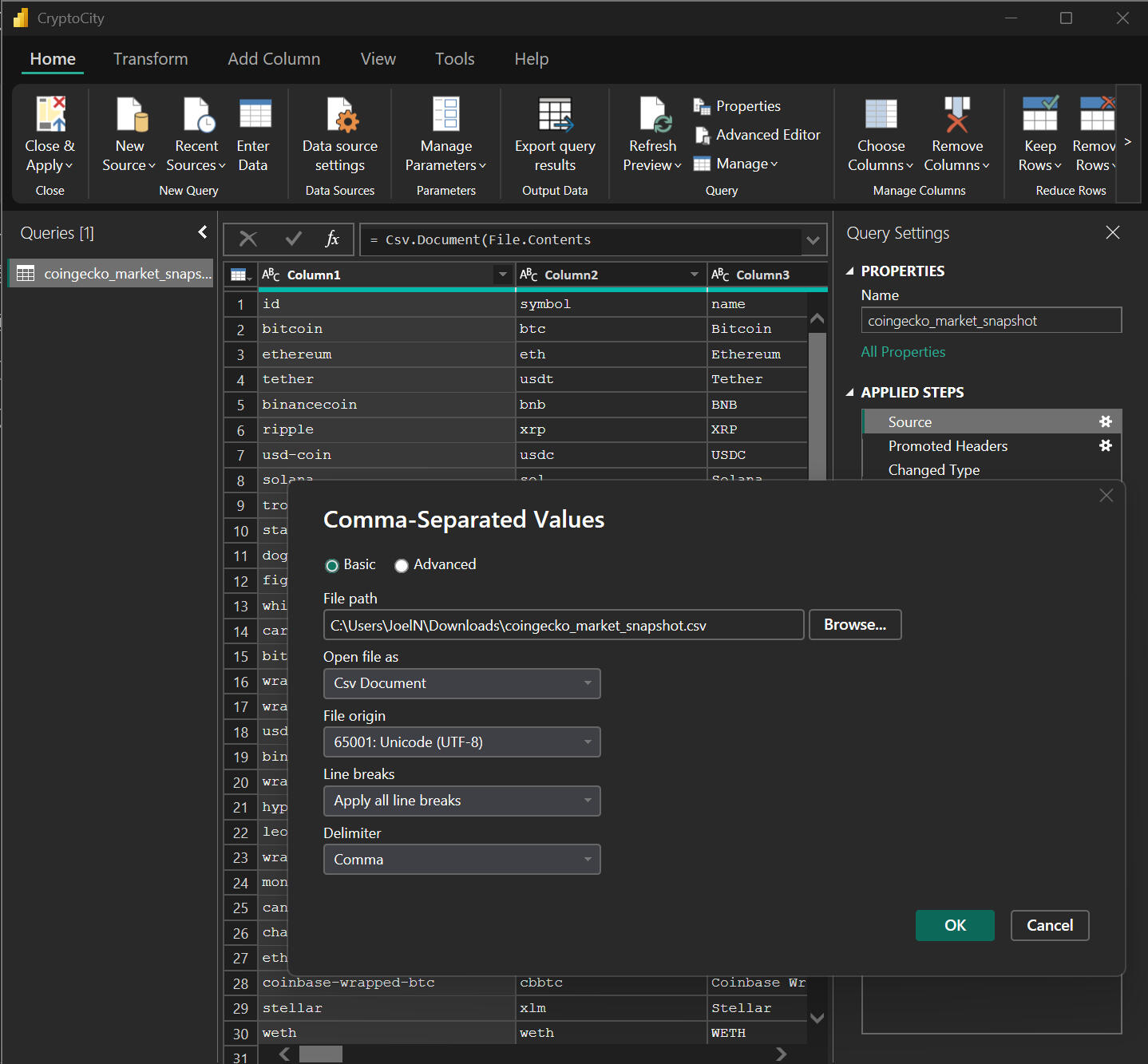Collapse the Queries pane with arrow

point(203,232)
